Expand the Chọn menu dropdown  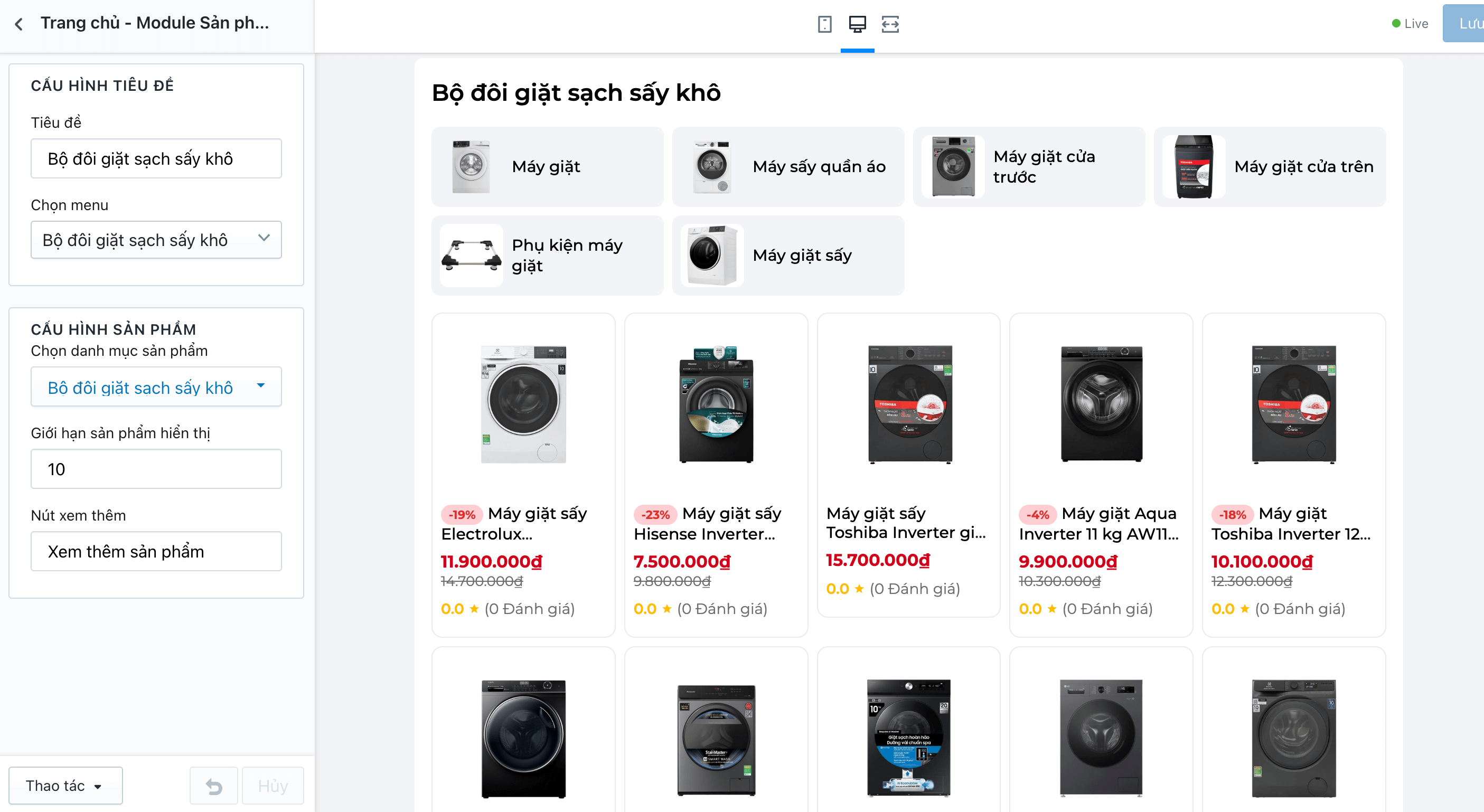coord(156,240)
